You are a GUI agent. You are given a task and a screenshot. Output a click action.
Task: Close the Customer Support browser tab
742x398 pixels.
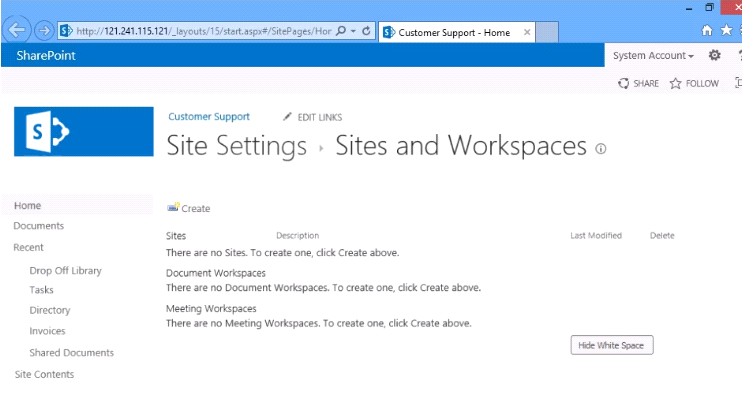click(x=527, y=32)
